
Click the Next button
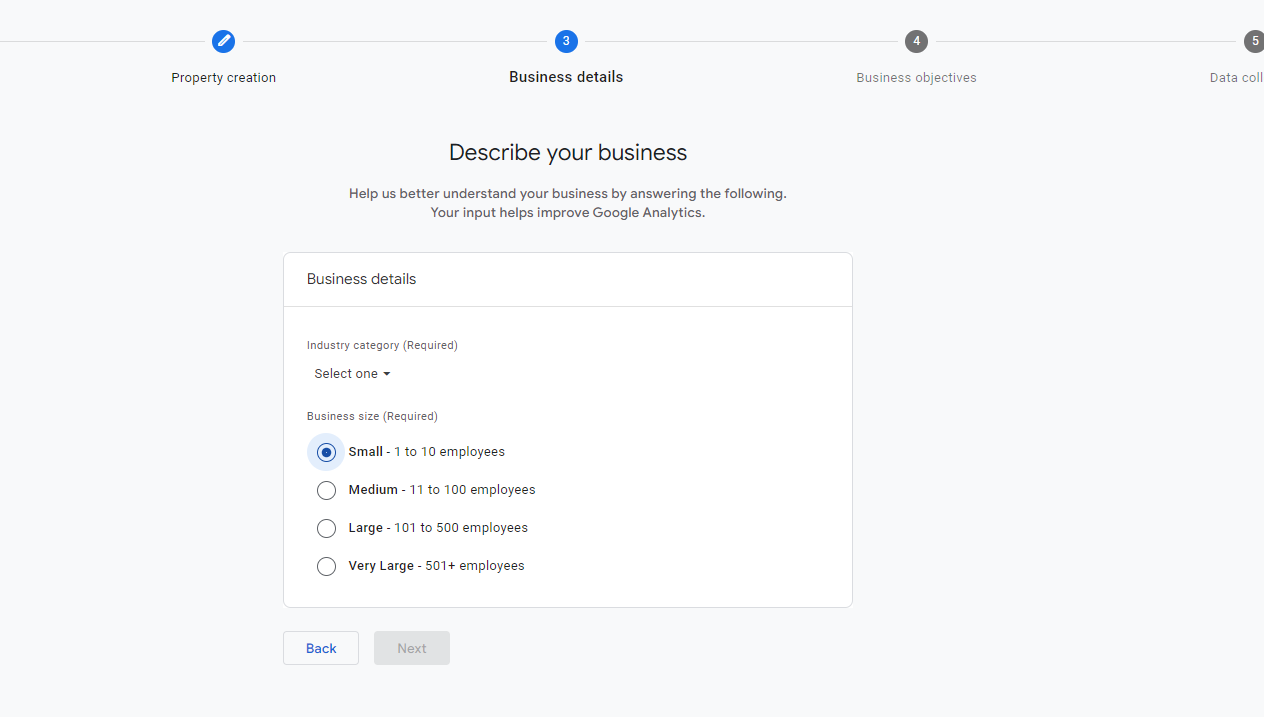pos(412,648)
